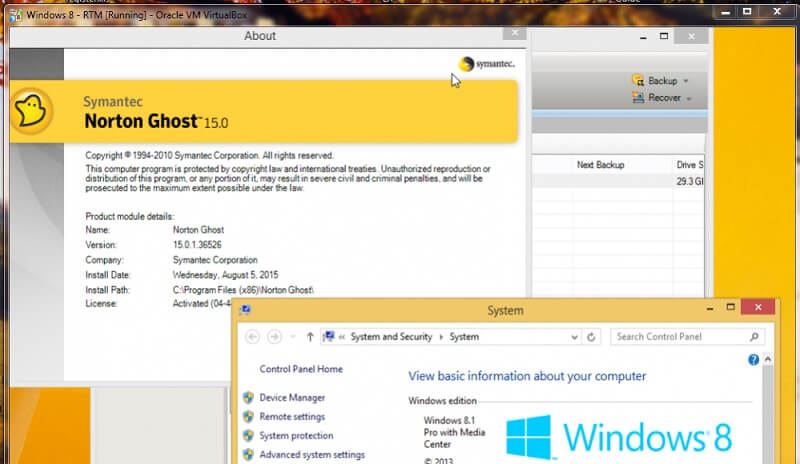800x464 pixels.
Task: Click the Remote settings shield icon
Action: point(248,417)
